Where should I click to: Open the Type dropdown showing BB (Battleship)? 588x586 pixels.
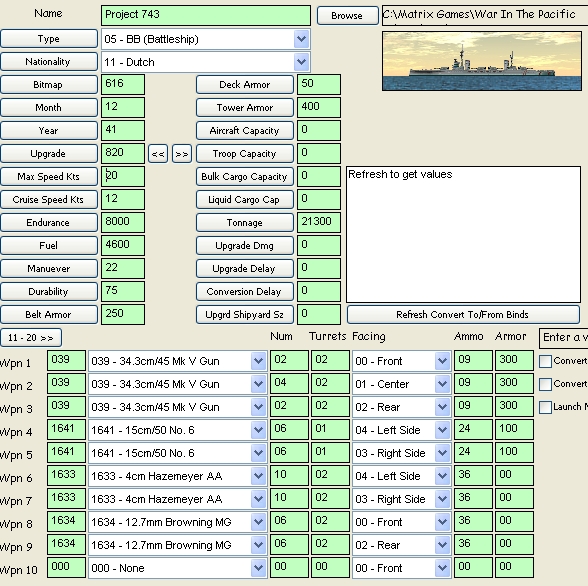pos(302,39)
